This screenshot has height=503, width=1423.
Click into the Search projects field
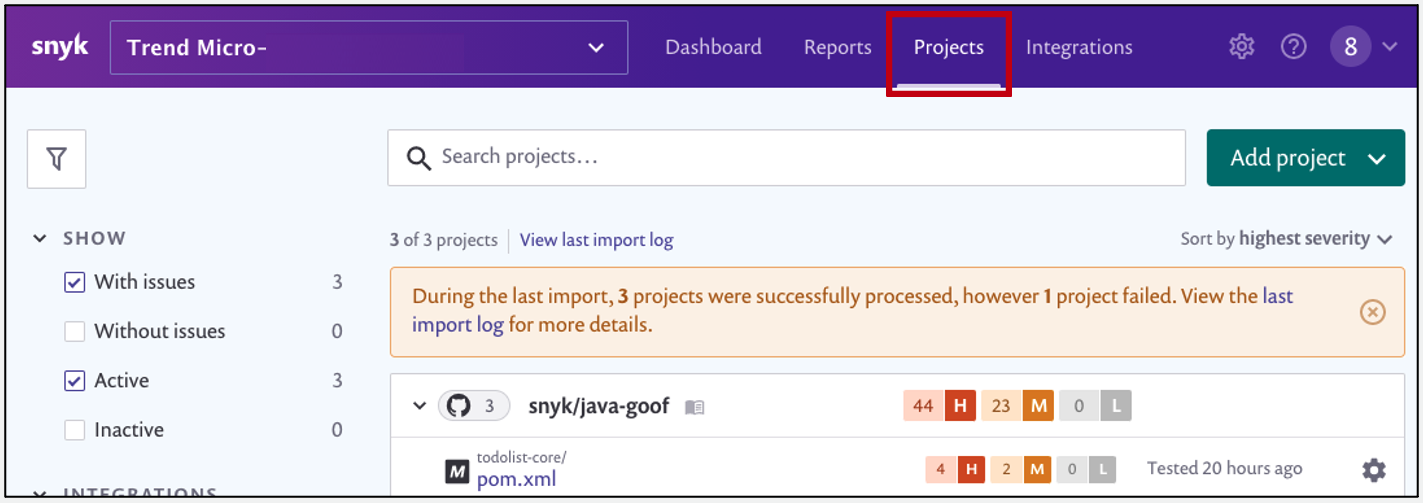coord(786,157)
